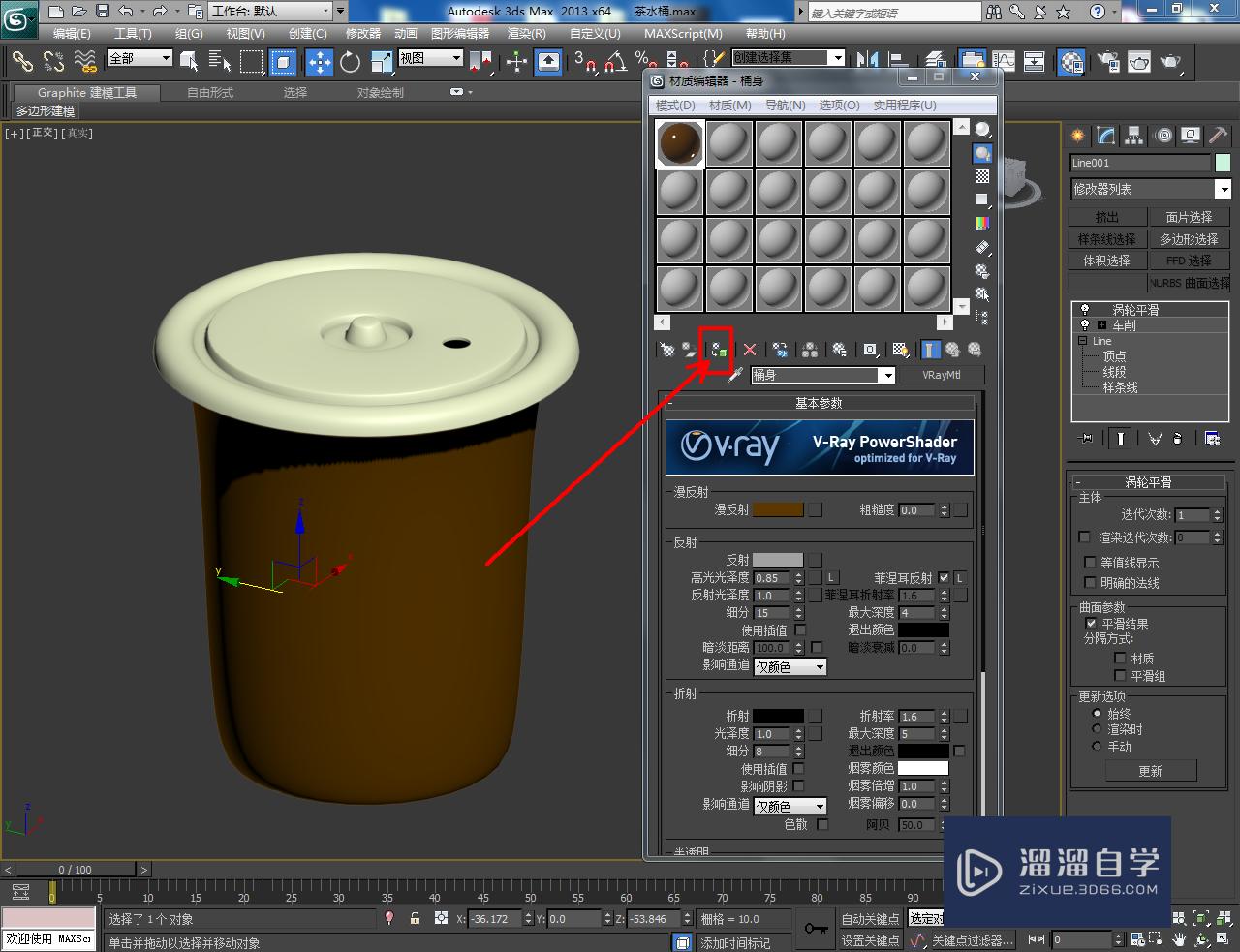Select the Manually update radio option
The width and height of the screenshot is (1240, 952).
(x=1097, y=746)
